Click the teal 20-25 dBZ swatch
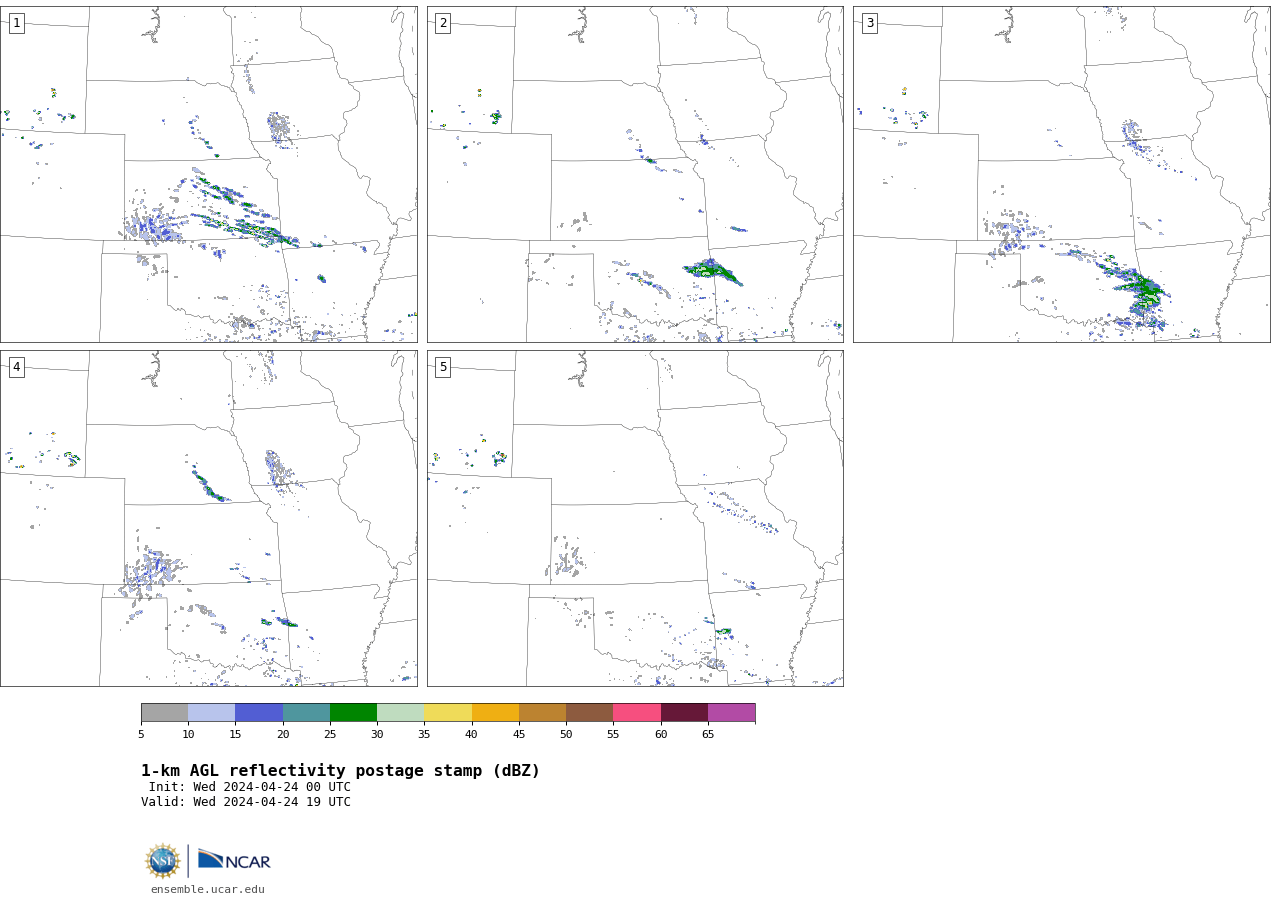The height and width of the screenshot is (901, 1280). [306, 713]
